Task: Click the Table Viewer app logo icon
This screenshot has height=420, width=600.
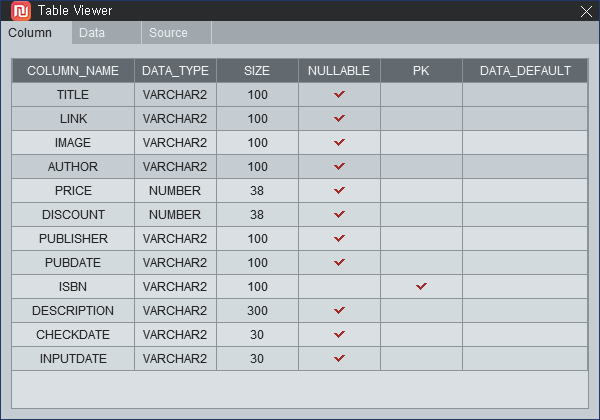Action: coord(21,10)
